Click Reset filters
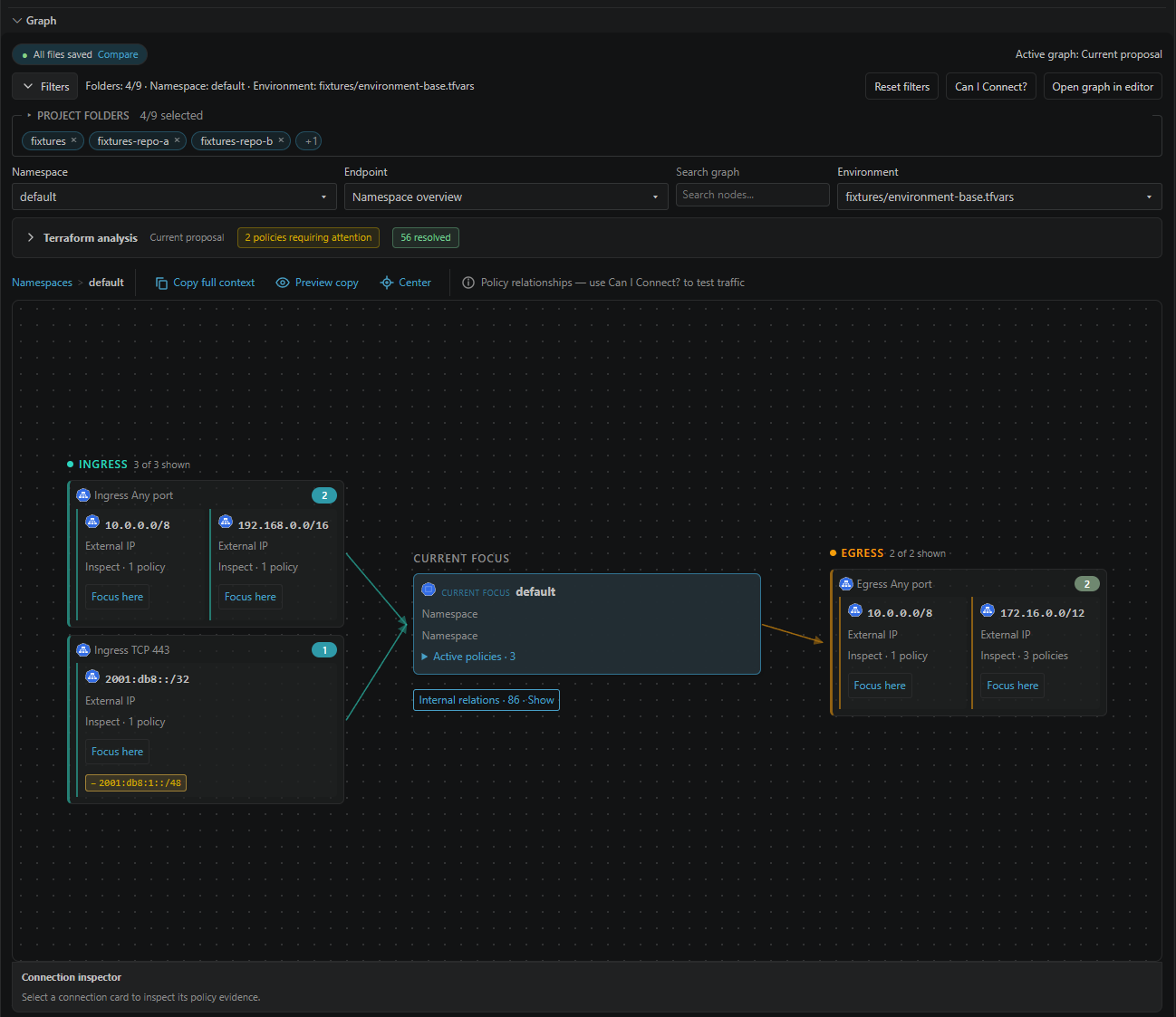Viewport: 1176px width, 1017px height. pos(902,87)
